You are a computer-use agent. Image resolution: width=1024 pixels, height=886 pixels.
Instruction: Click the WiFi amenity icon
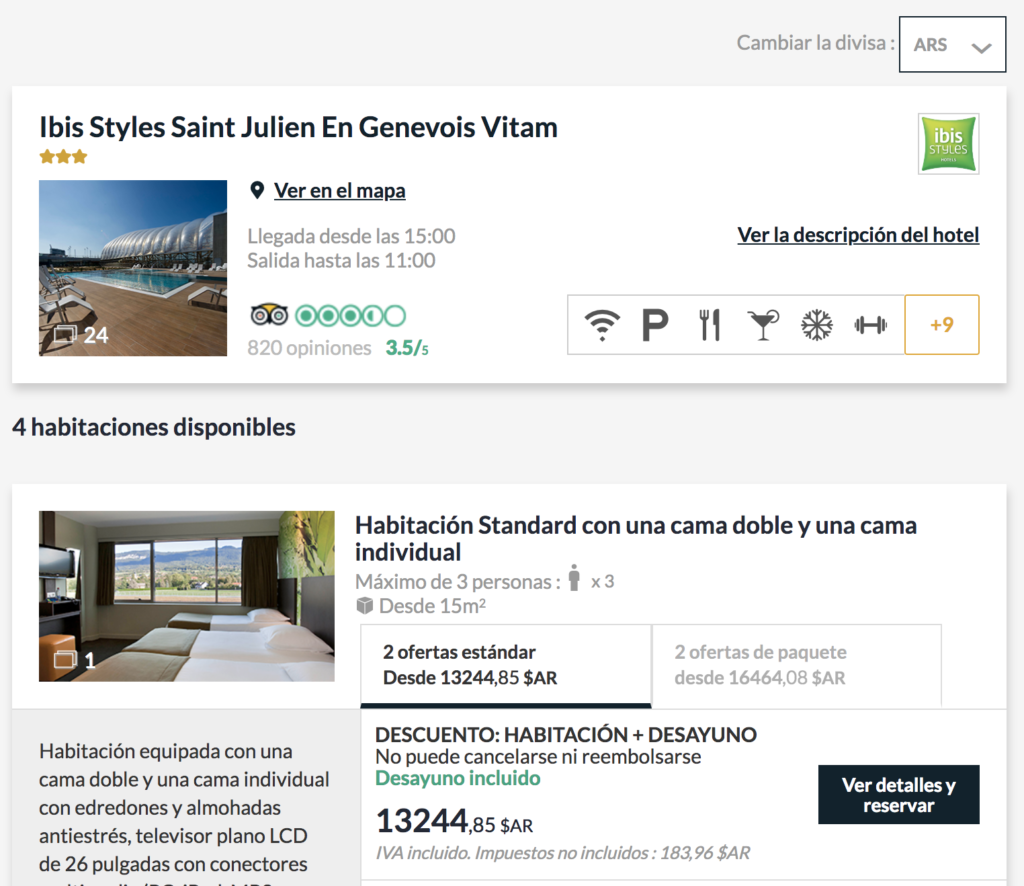[x=601, y=325]
